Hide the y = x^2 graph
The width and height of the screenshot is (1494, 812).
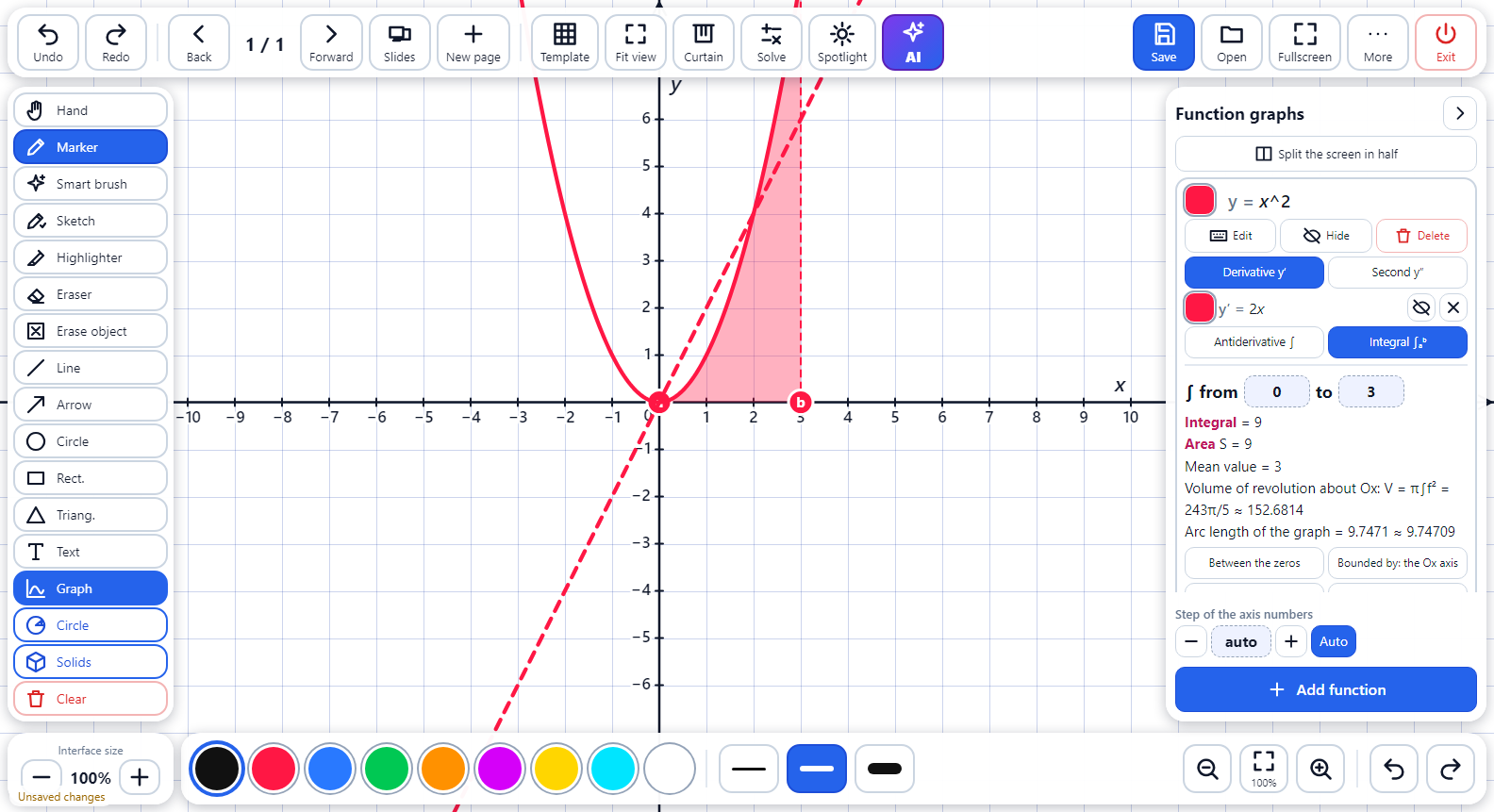[1326, 236]
